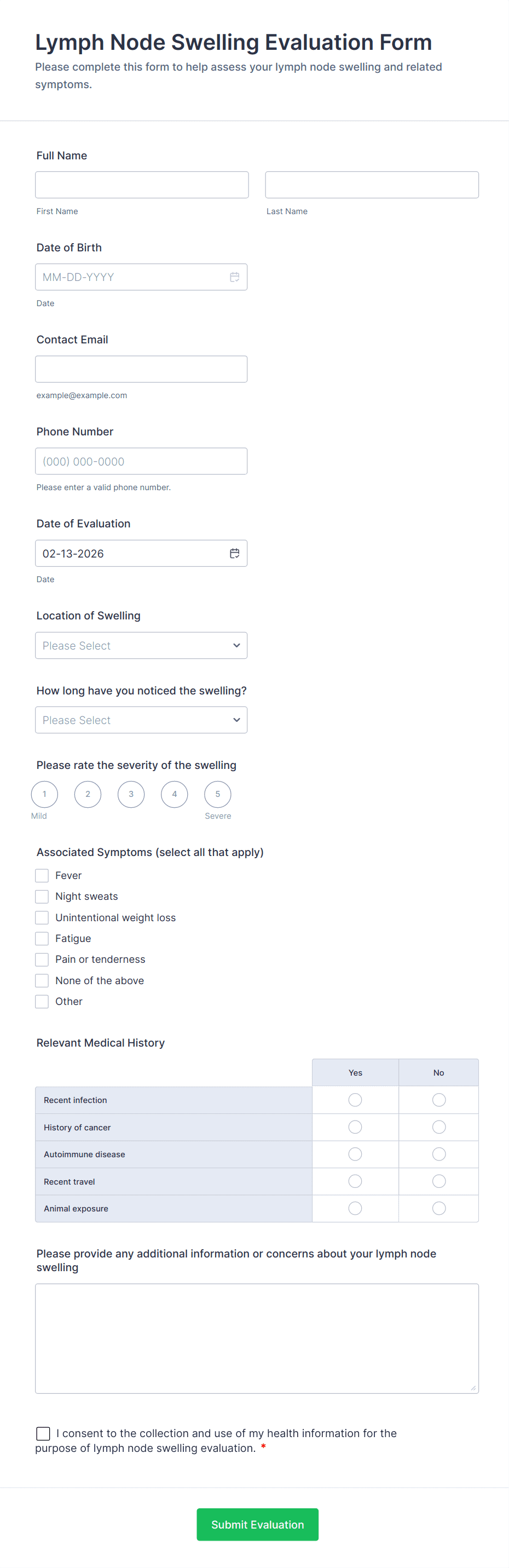Tick the Night sweats checkbox
This screenshot has height=1568, width=509.
tap(42, 897)
